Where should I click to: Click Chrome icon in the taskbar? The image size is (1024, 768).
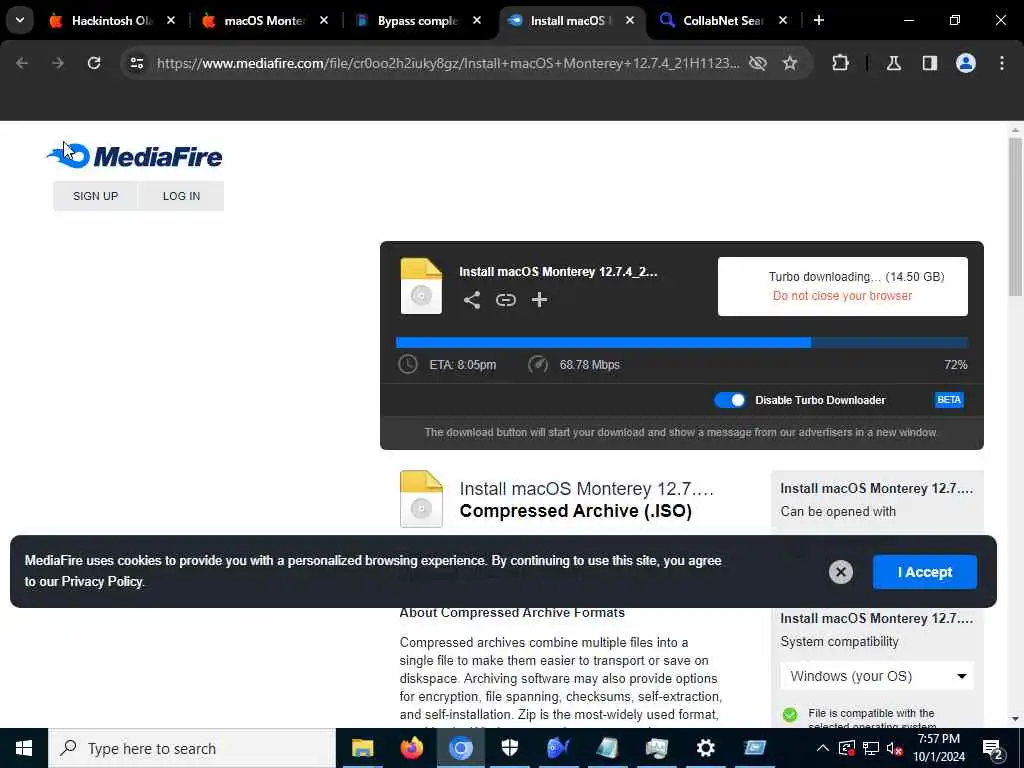click(460, 748)
